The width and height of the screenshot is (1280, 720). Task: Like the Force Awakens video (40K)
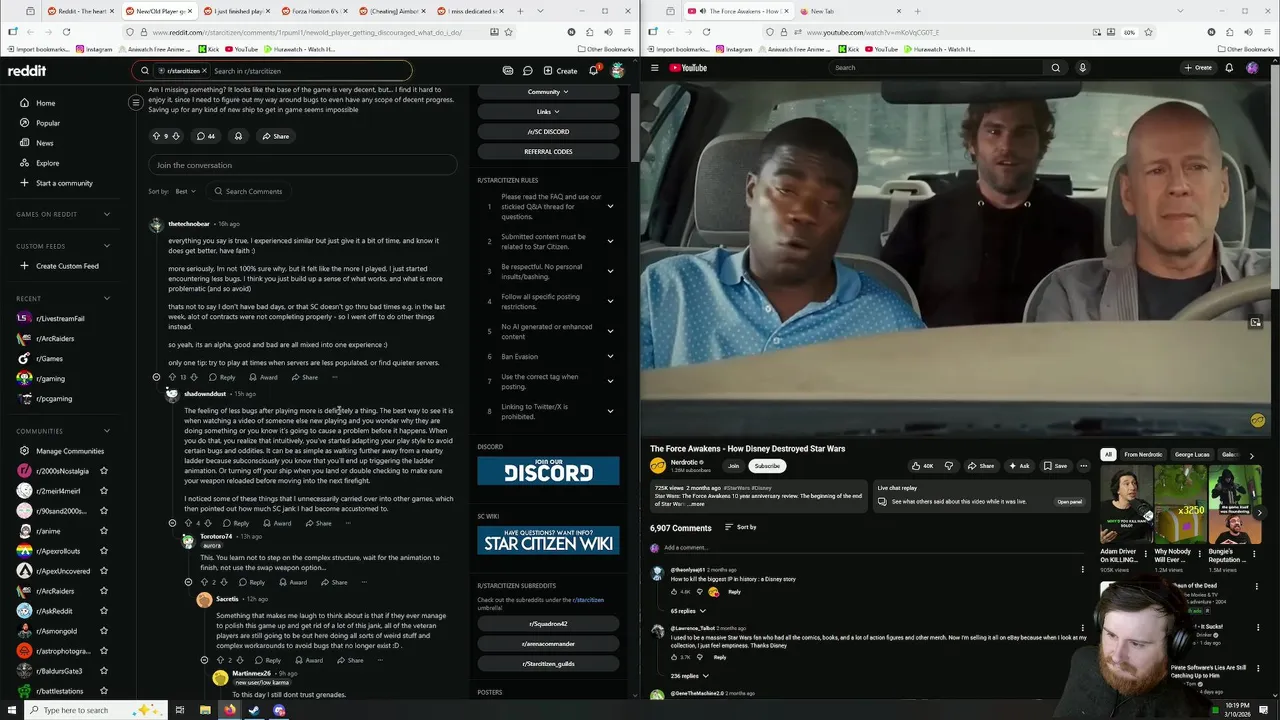pos(922,466)
